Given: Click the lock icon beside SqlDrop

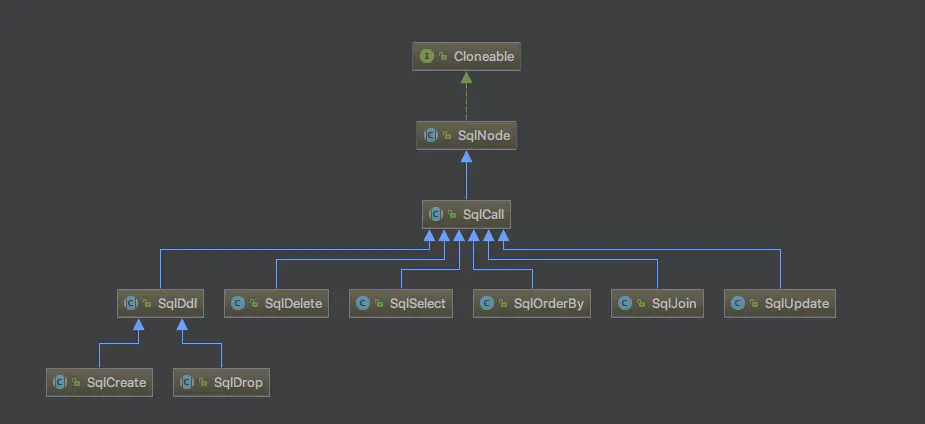Looking at the screenshot, I should [204, 382].
